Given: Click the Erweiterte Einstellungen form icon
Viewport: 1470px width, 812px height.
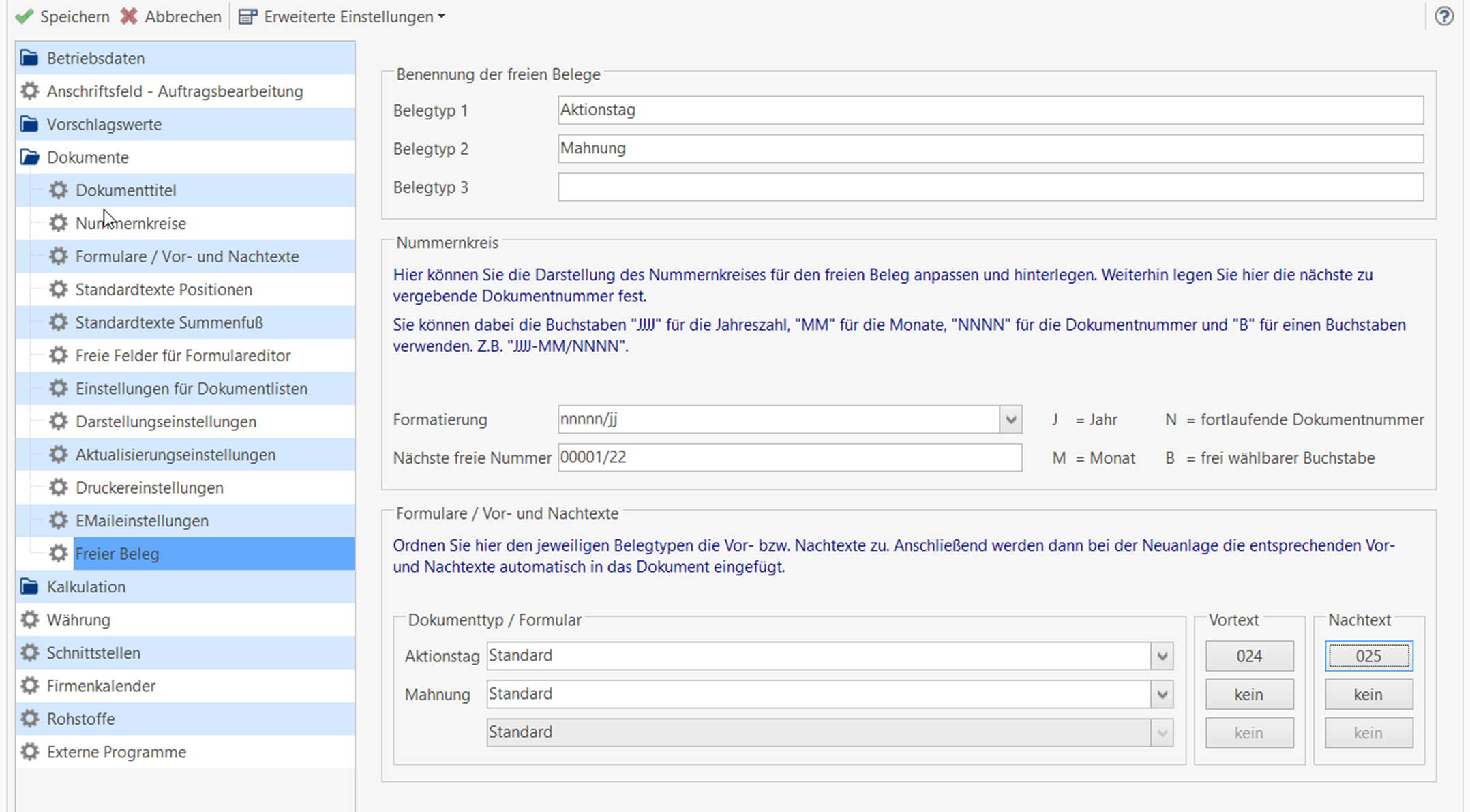Looking at the screenshot, I should coord(247,16).
